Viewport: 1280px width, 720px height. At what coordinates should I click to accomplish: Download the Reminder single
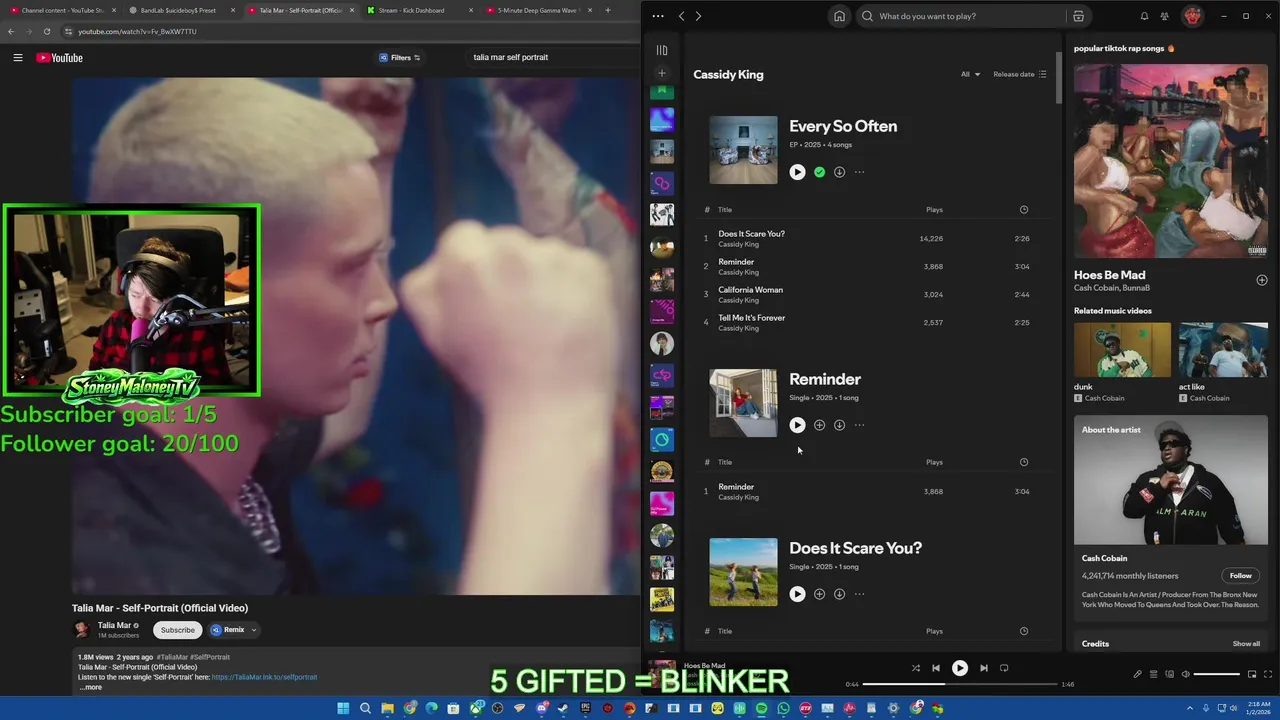tap(839, 425)
